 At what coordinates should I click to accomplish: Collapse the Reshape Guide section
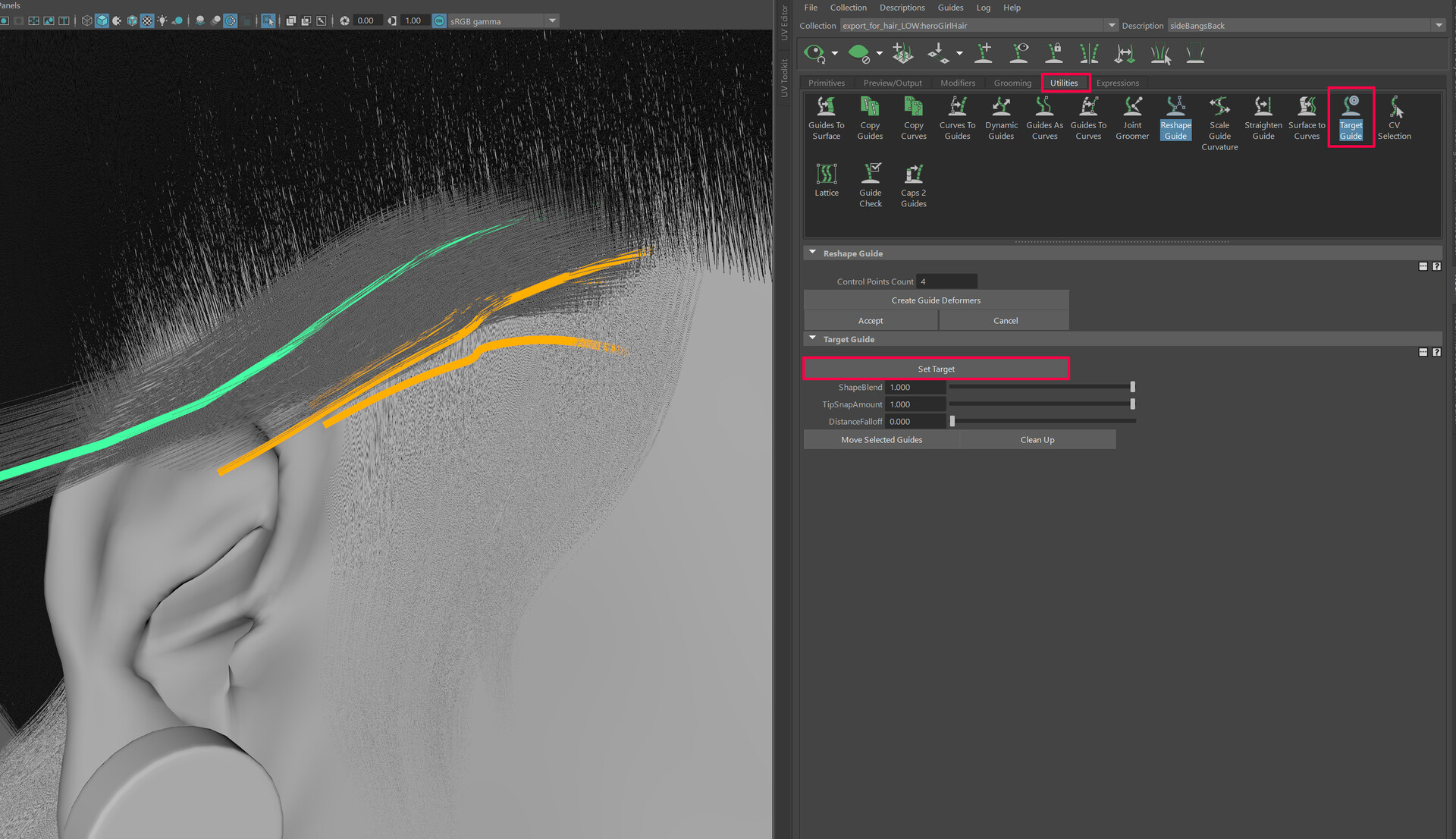click(x=813, y=253)
